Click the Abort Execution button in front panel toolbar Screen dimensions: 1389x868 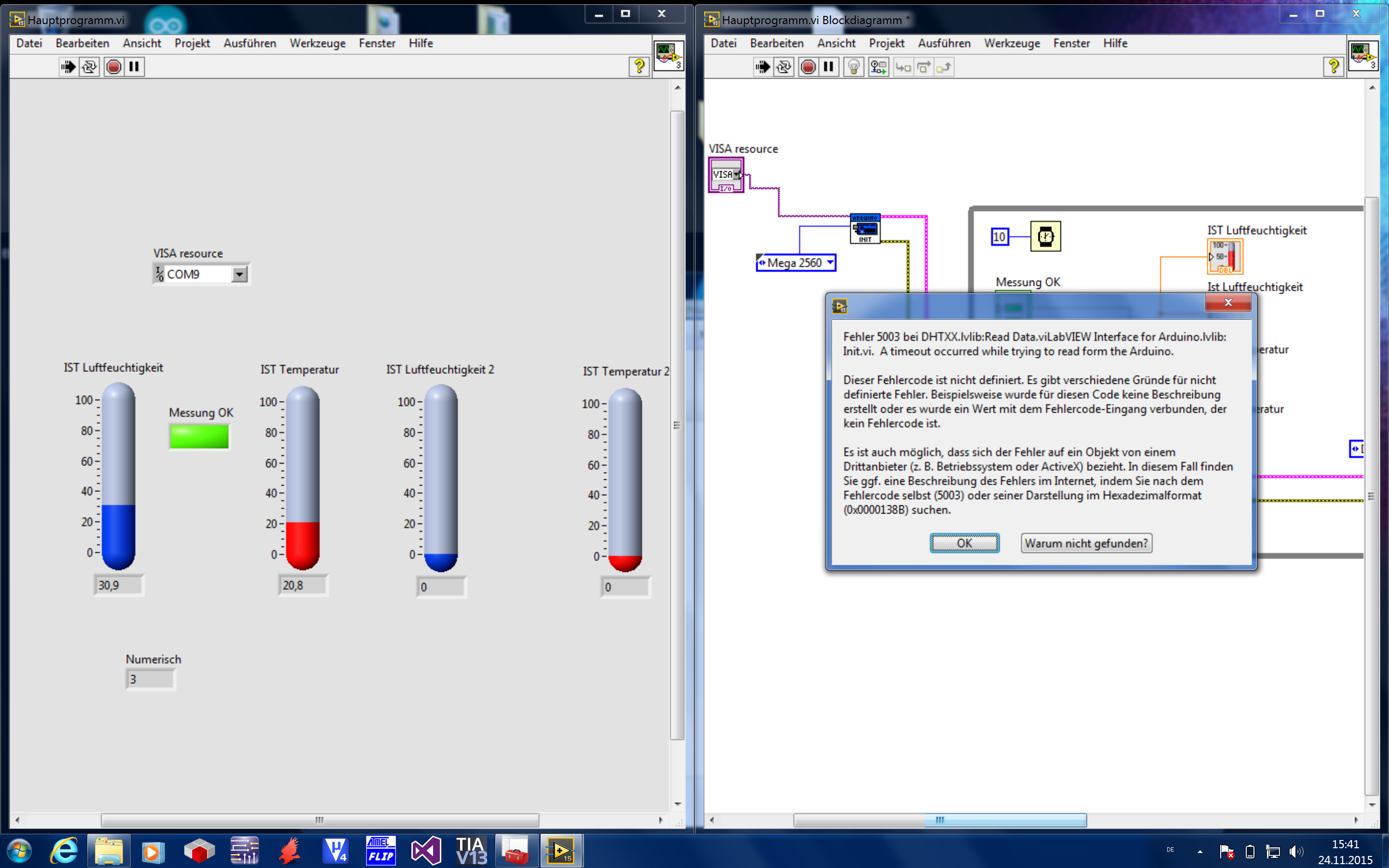tap(114, 67)
